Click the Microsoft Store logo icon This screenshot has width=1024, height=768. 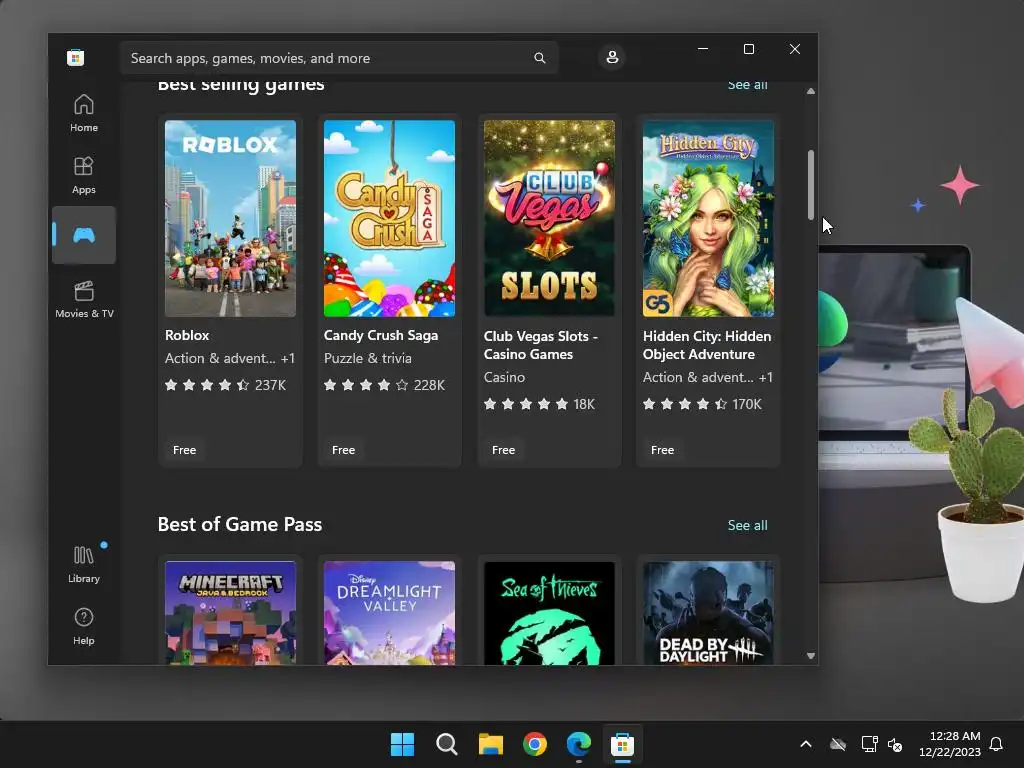coord(76,57)
